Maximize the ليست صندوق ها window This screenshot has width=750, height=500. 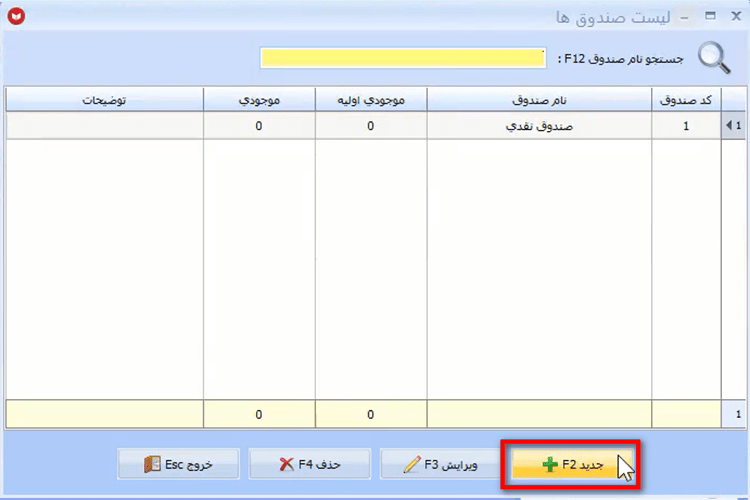click(710, 16)
